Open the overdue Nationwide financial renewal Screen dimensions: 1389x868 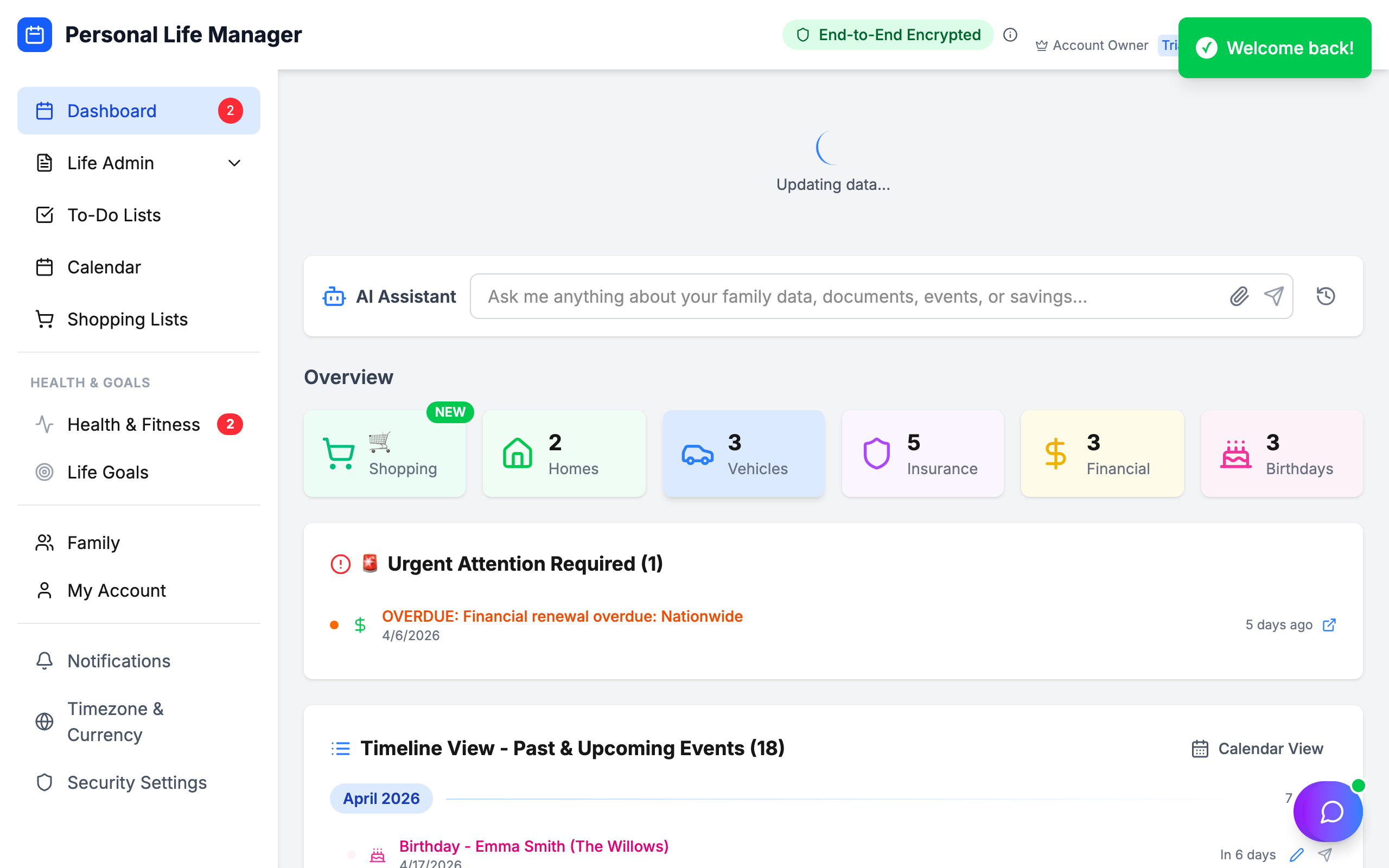[x=562, y=616]
